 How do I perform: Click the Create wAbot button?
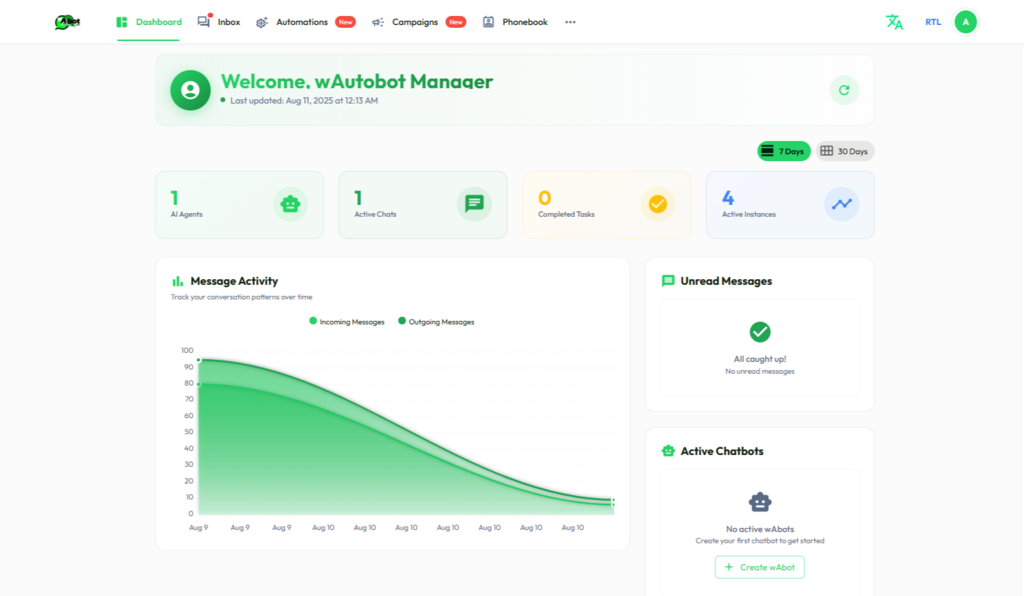(x=760, y=567)
